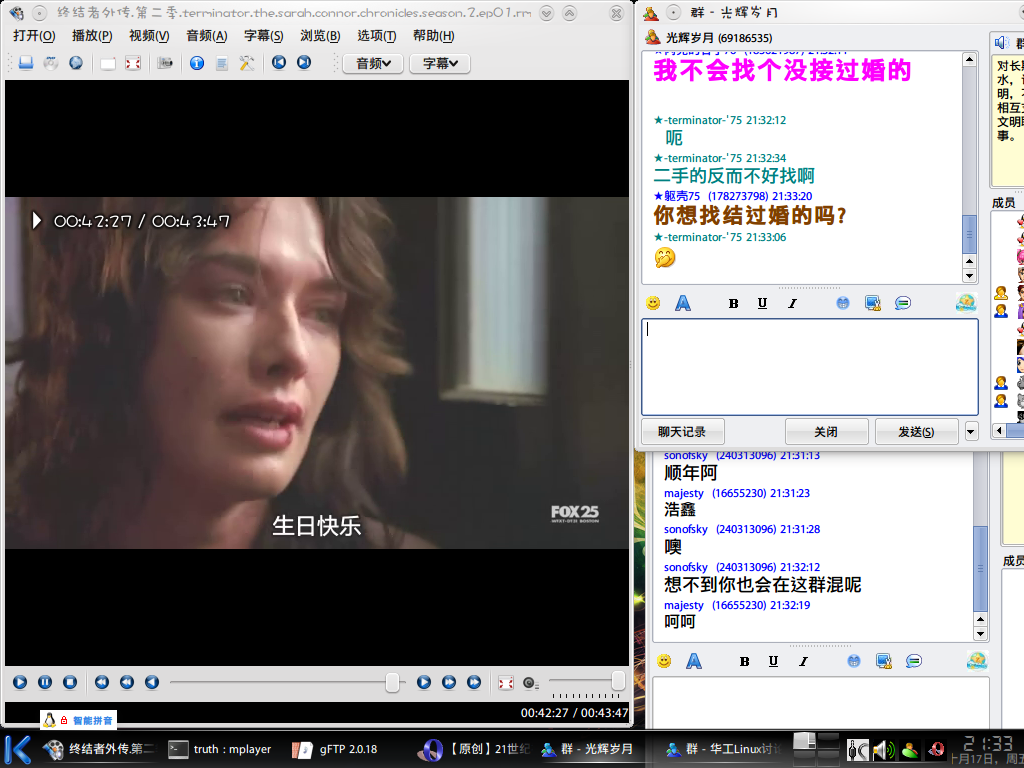The image size is (1024, 768).
Task: Click the screen capture icon in 光辉岁月 chat
Action: (x=872, y=303)
